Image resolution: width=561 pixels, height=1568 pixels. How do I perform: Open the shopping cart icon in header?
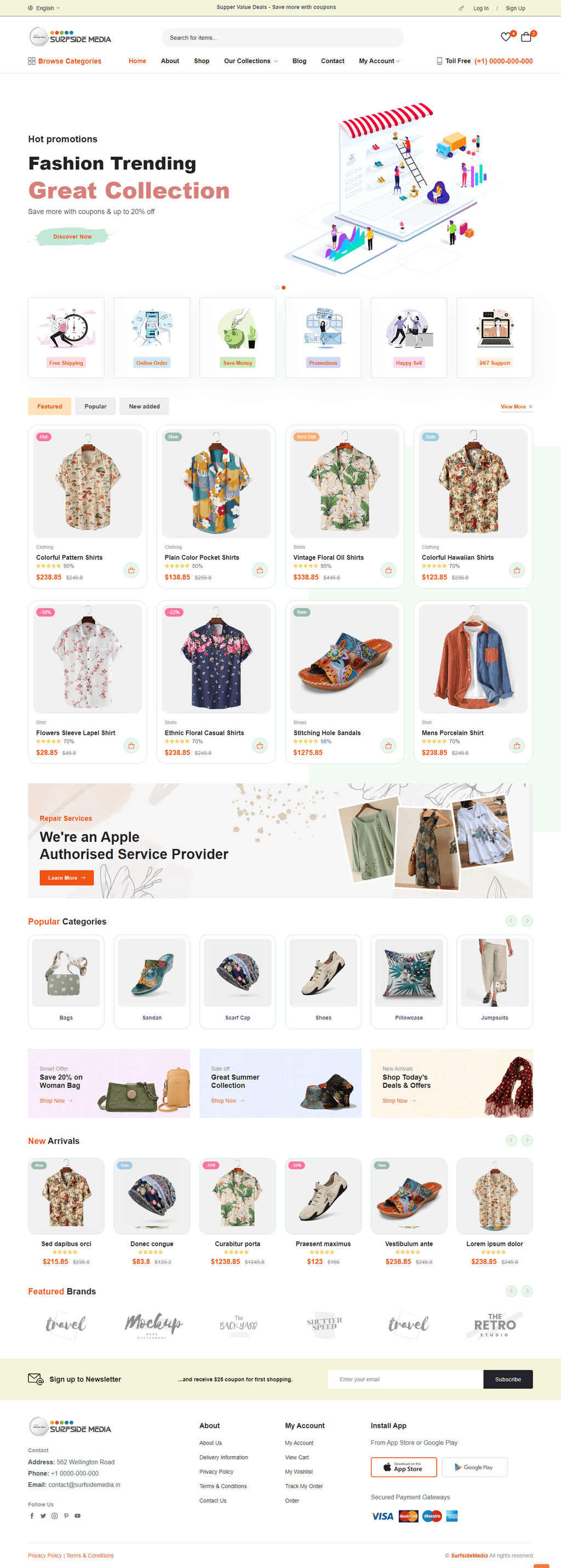pos(526,37)
